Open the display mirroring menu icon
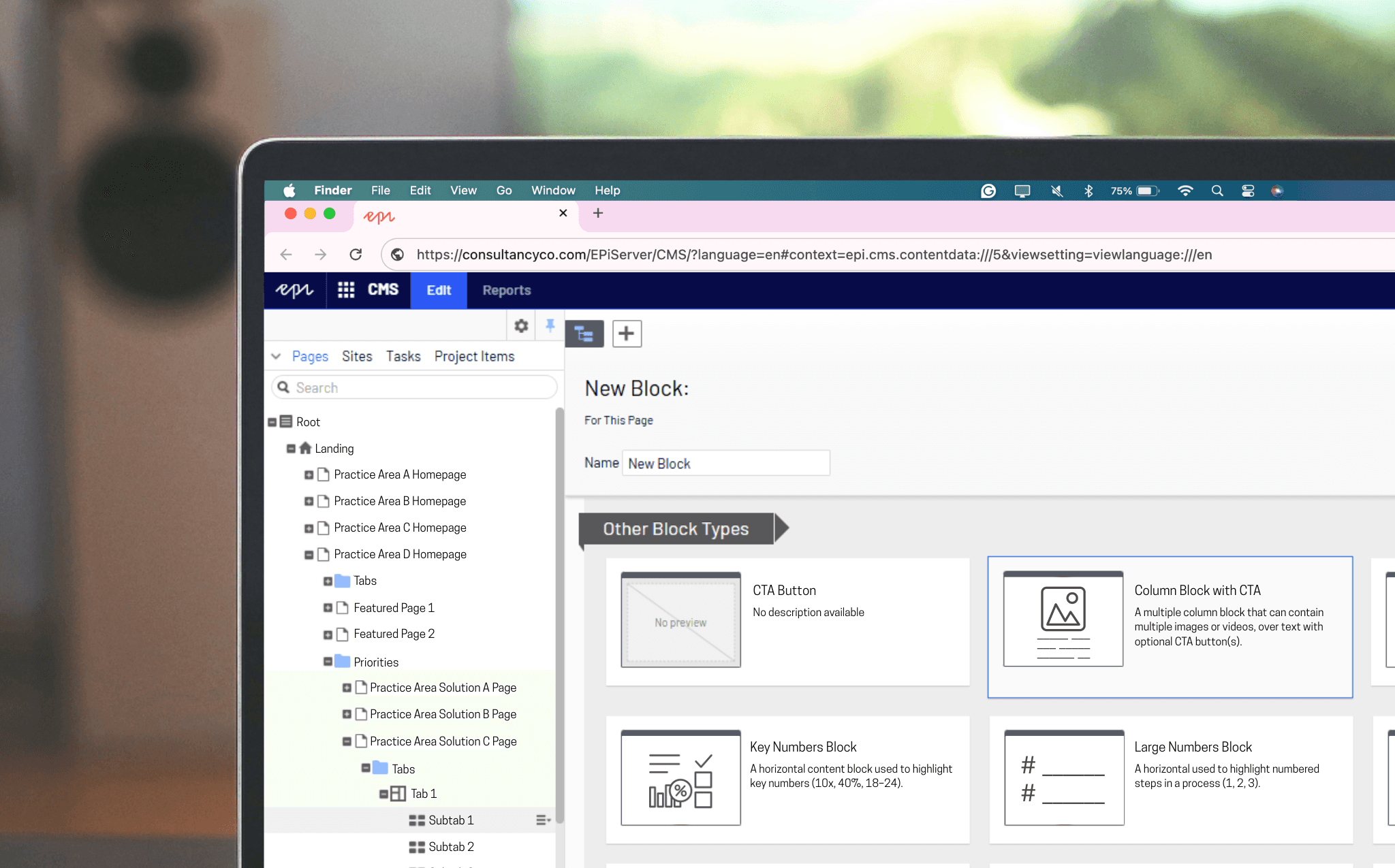Viewport: 1395px width, 868px height. tap(1022, 191)
